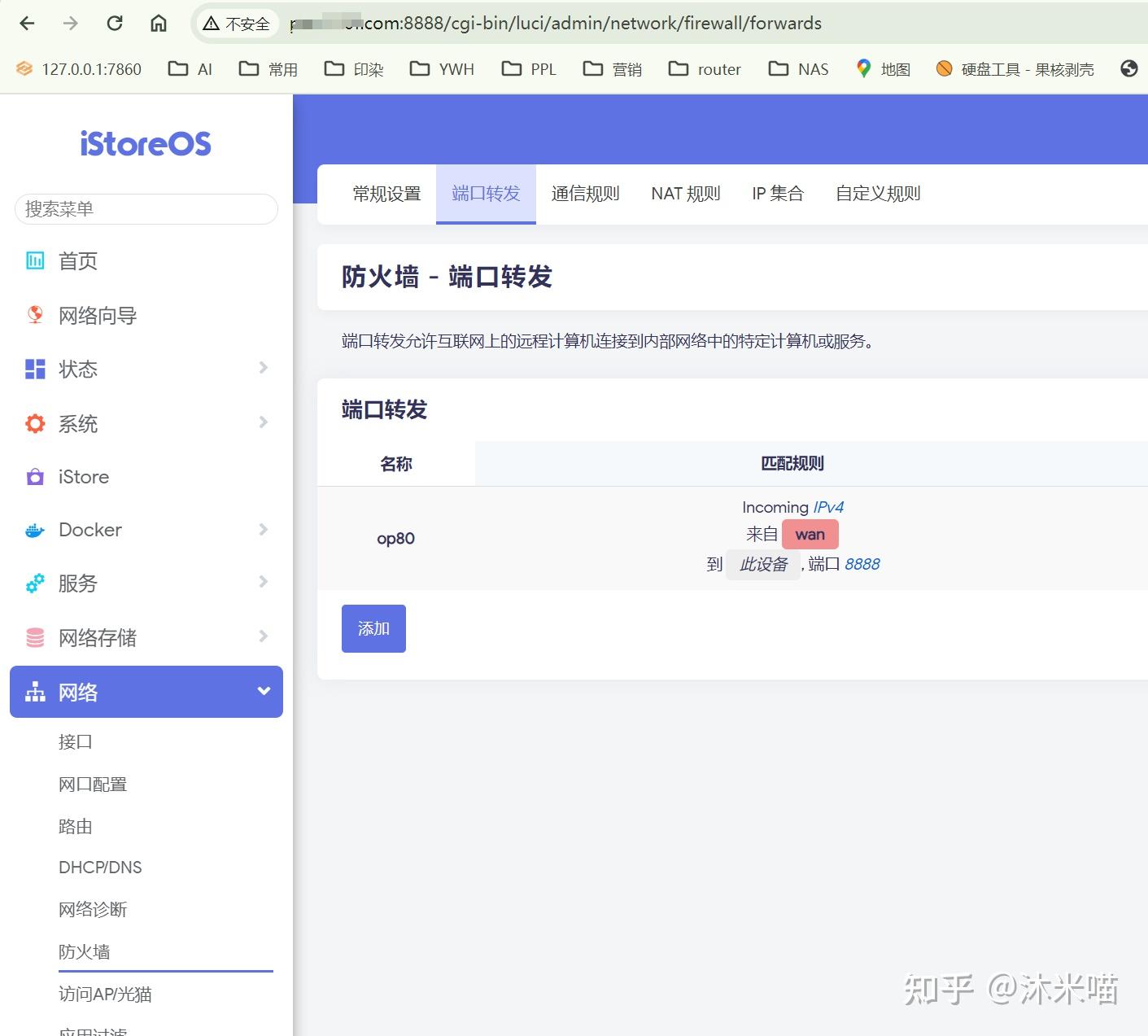Viewport: 1148px width, 1036px height.
Task: Open the 此设备 link in the rule
Action: click(763, 563)
